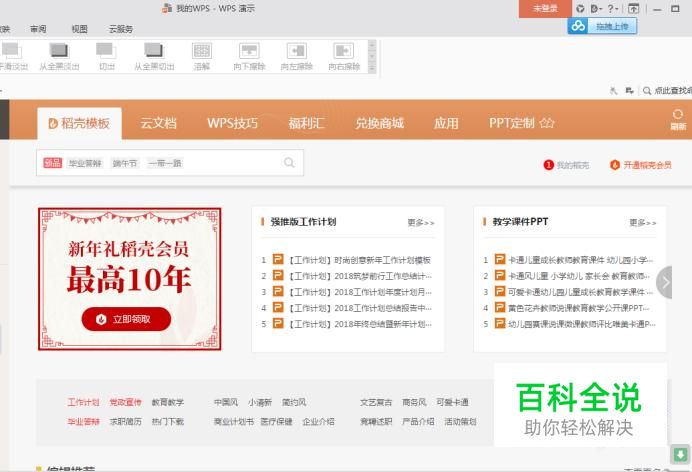Select the 求职简历 category link
692x472 pixels.
point(125,422)
